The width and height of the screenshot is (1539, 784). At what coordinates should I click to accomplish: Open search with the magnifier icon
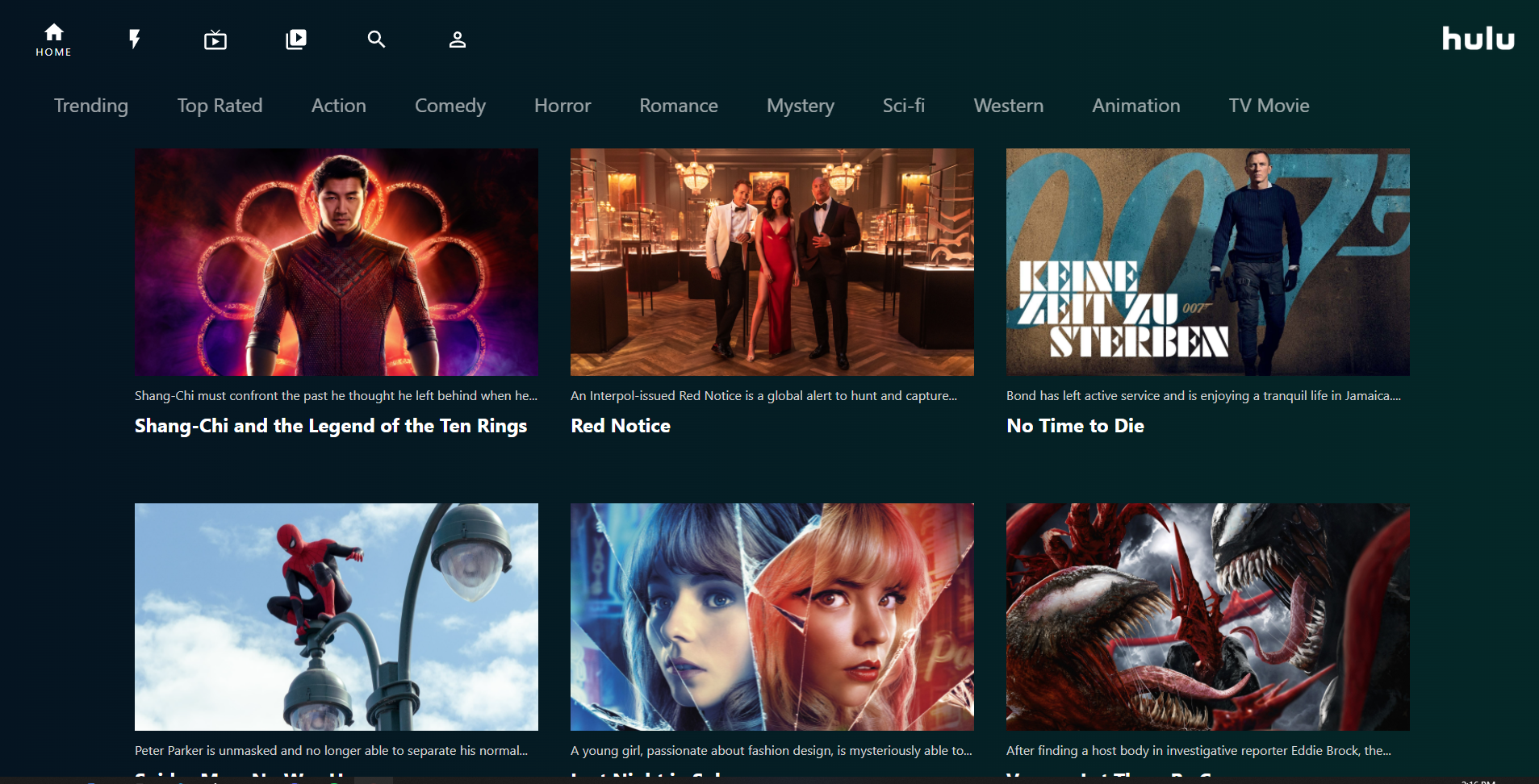[x=376, y=39]
